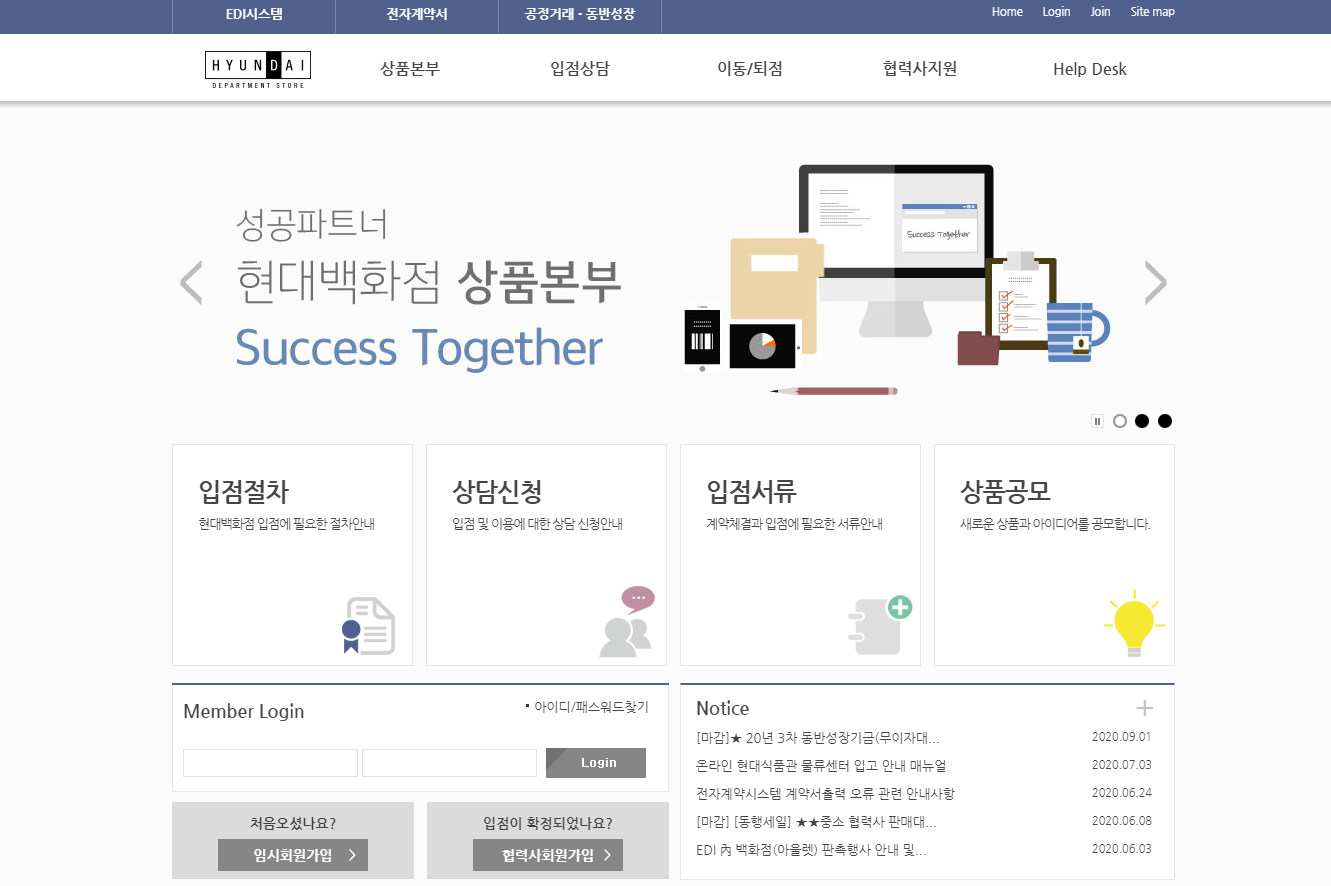This screenshot has height=886, width=1331.
Task: Click '계약체결과 입점에 필요한 서류안내' description
Action: (794, 524)
